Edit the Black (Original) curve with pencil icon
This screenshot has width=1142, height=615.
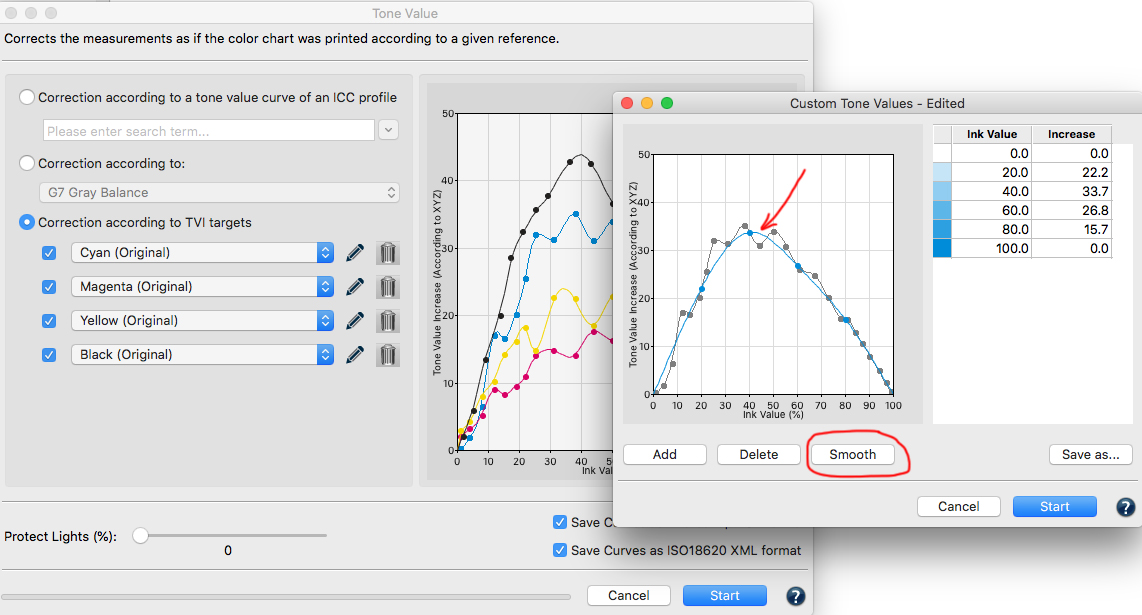click(355, 355)
